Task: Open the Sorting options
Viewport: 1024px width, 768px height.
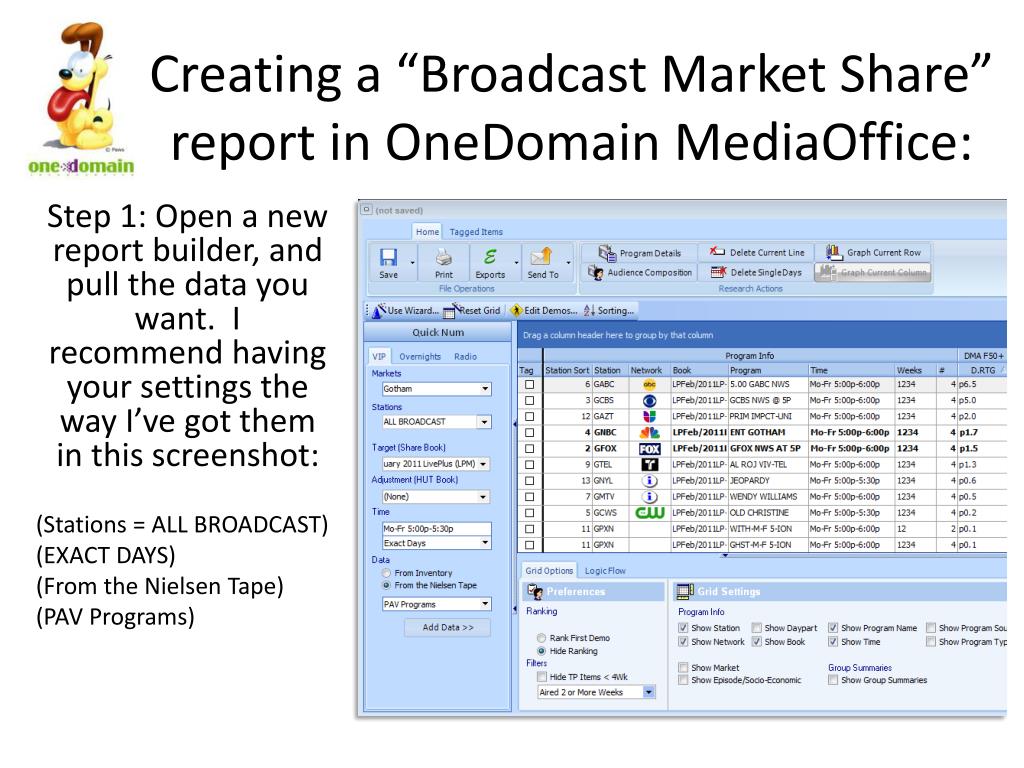Action: 609,311
